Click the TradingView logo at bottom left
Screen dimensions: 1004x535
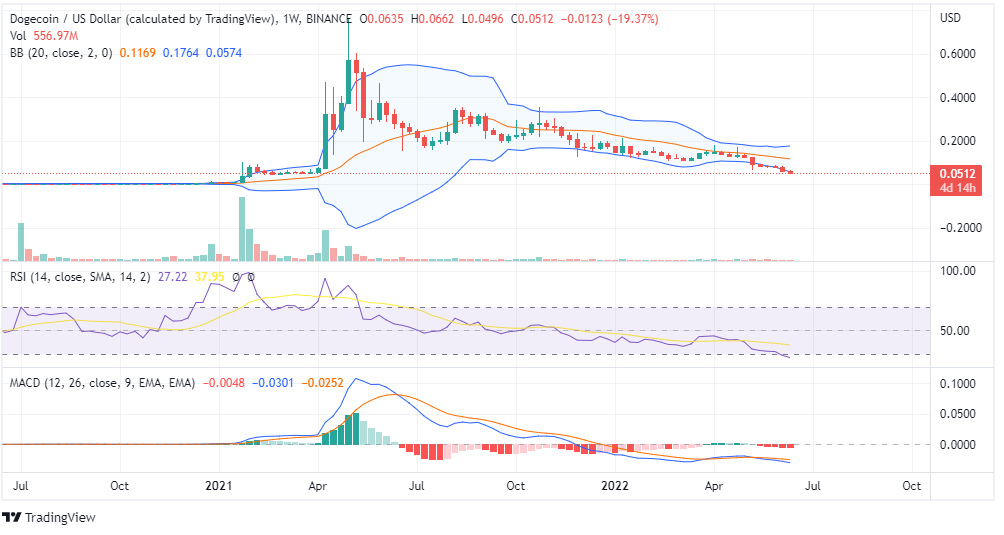(49, 517)
